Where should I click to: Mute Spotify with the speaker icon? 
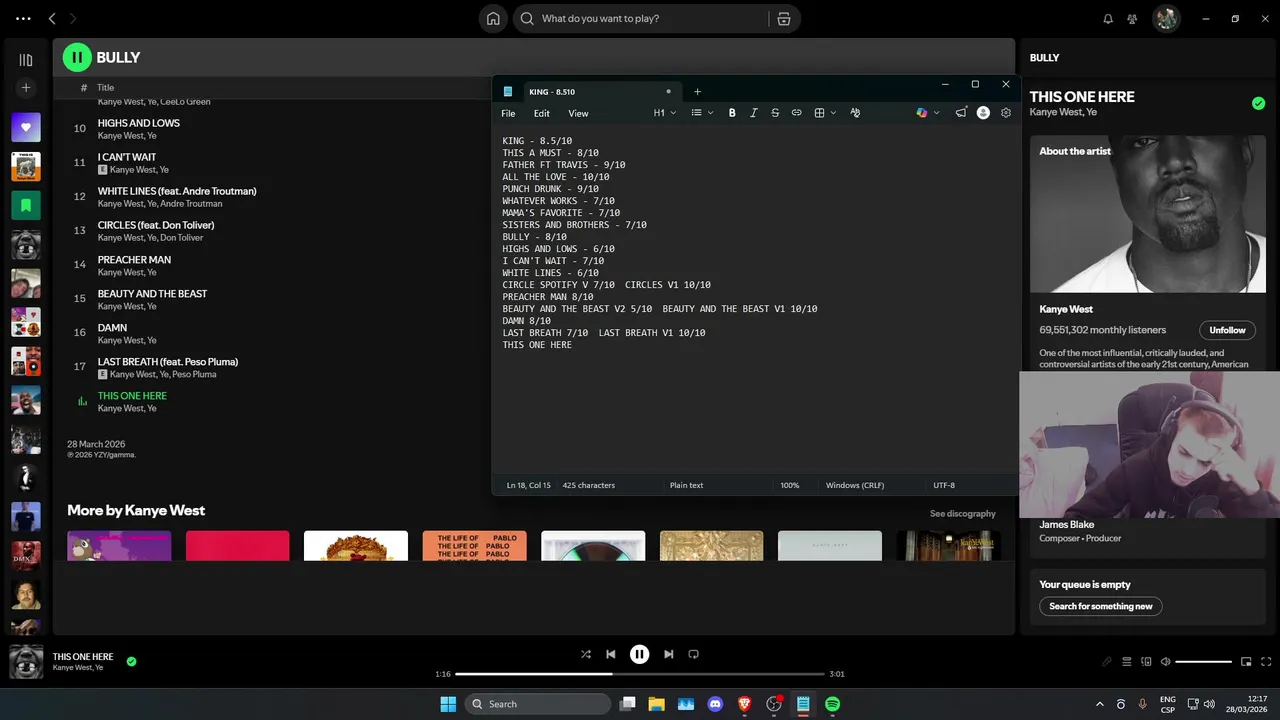pos(1164,661)
